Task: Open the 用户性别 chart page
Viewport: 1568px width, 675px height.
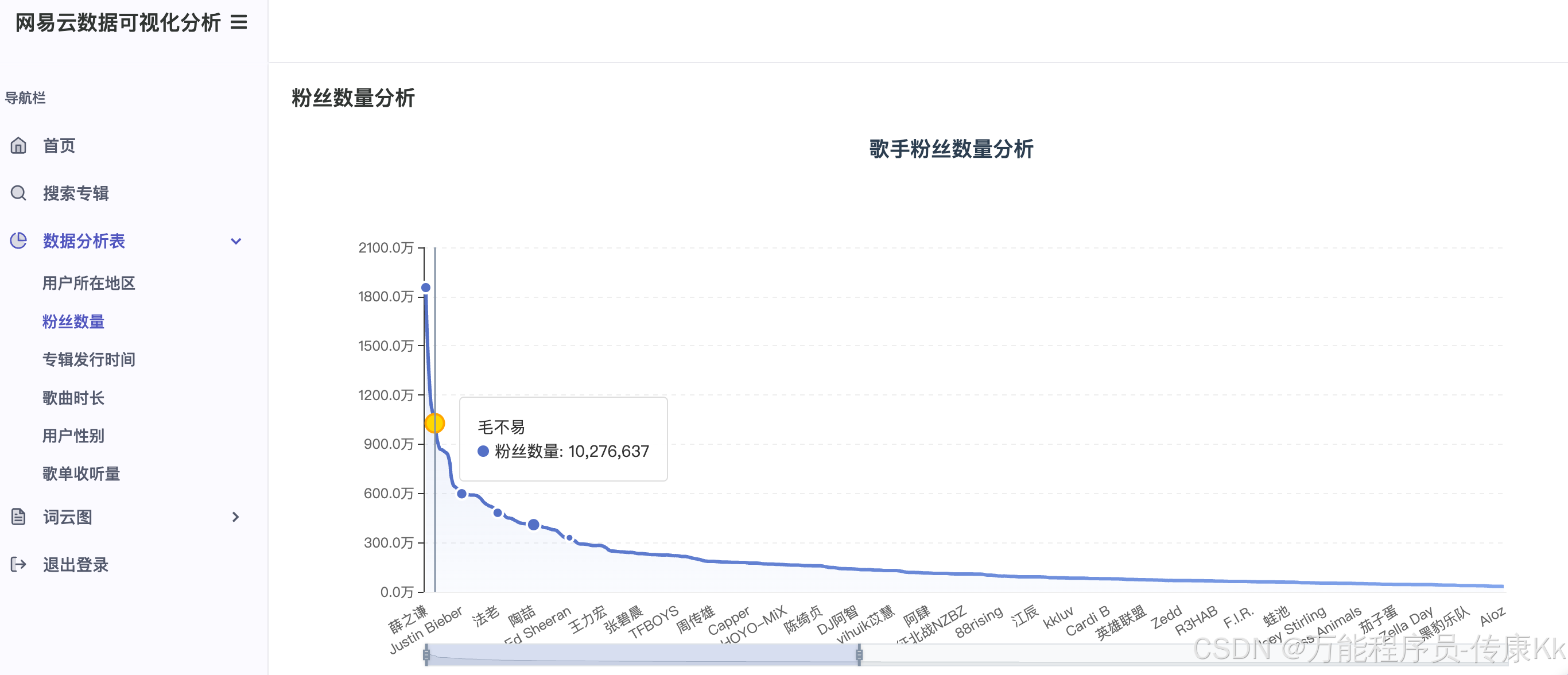Action: point(73,436)
